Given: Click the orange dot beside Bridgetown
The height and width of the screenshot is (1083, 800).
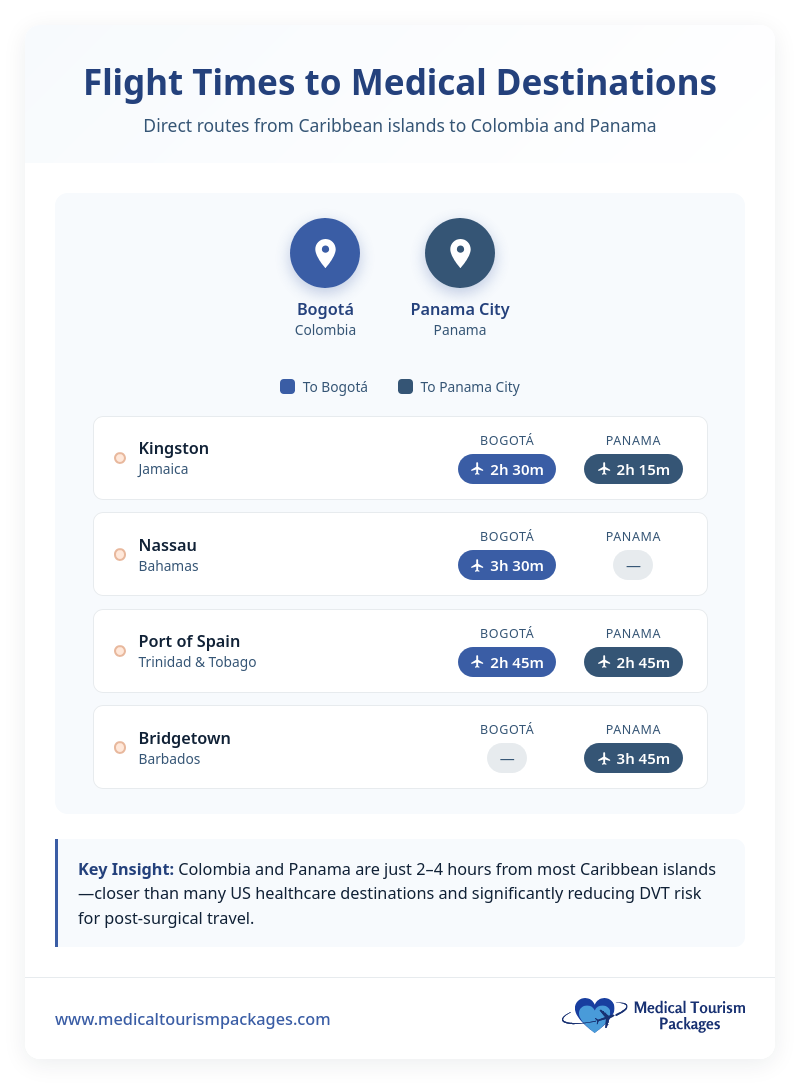Looking at the screenshot, I should click(x=120, y=747).
